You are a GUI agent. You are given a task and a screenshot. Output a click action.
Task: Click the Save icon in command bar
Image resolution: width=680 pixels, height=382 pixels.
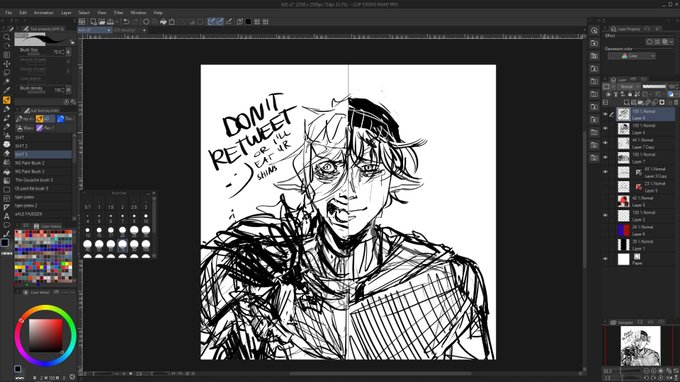110,21
